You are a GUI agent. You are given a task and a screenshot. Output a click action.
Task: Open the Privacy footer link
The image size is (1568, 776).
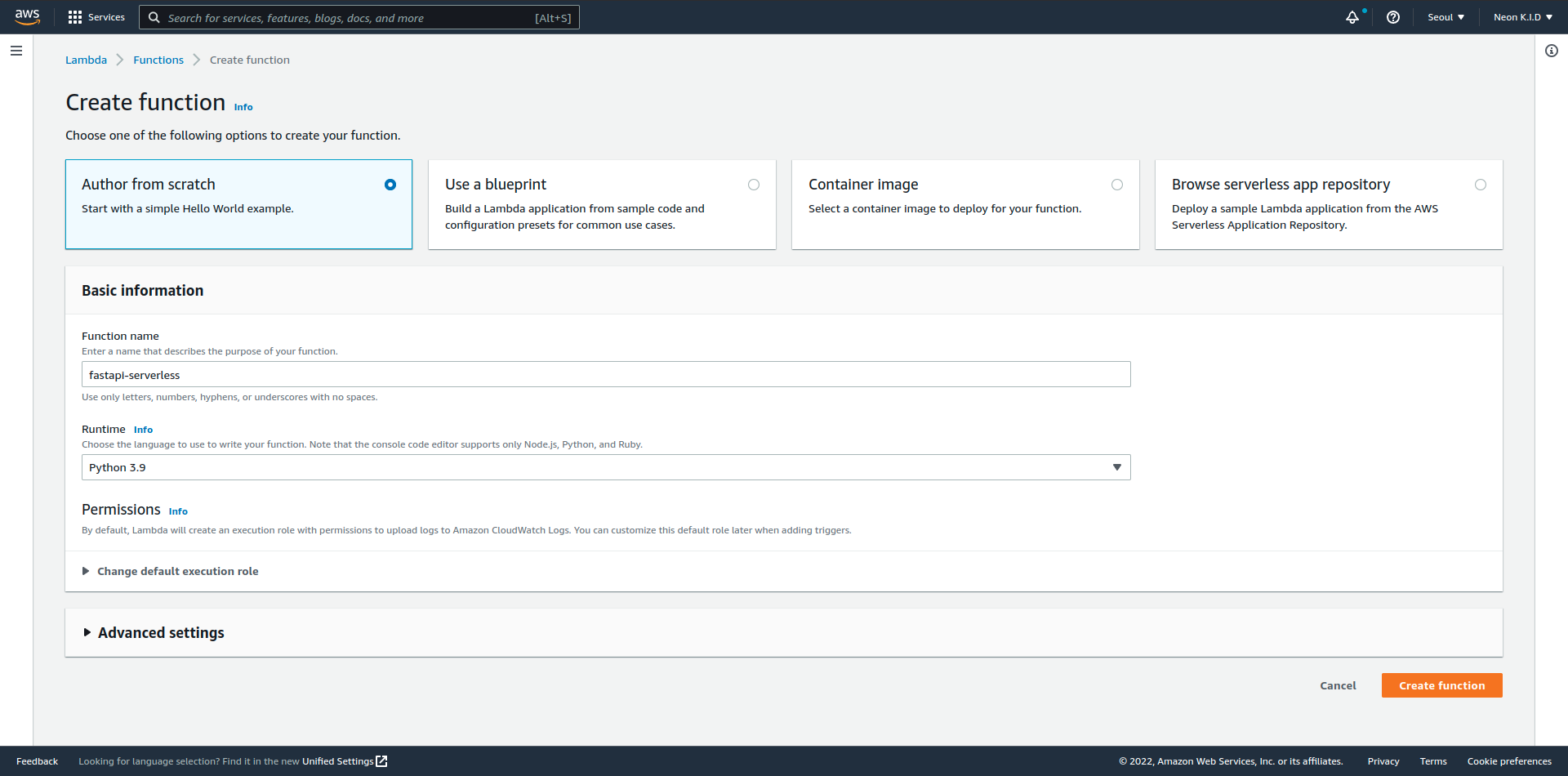coord(1383,761)
